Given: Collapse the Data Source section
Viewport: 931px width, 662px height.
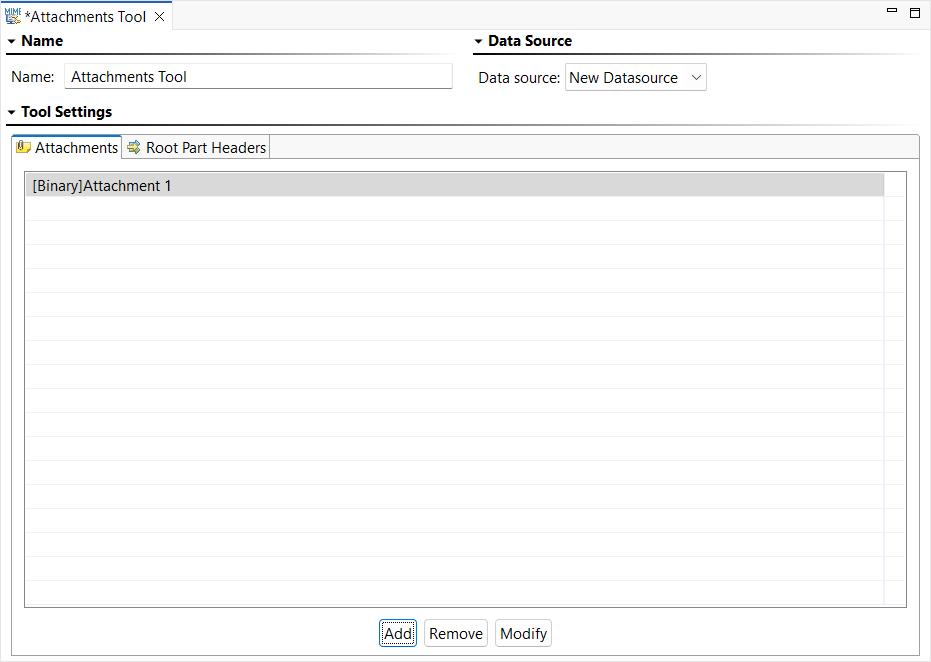Looking at the screenshot, I should 478,42.
